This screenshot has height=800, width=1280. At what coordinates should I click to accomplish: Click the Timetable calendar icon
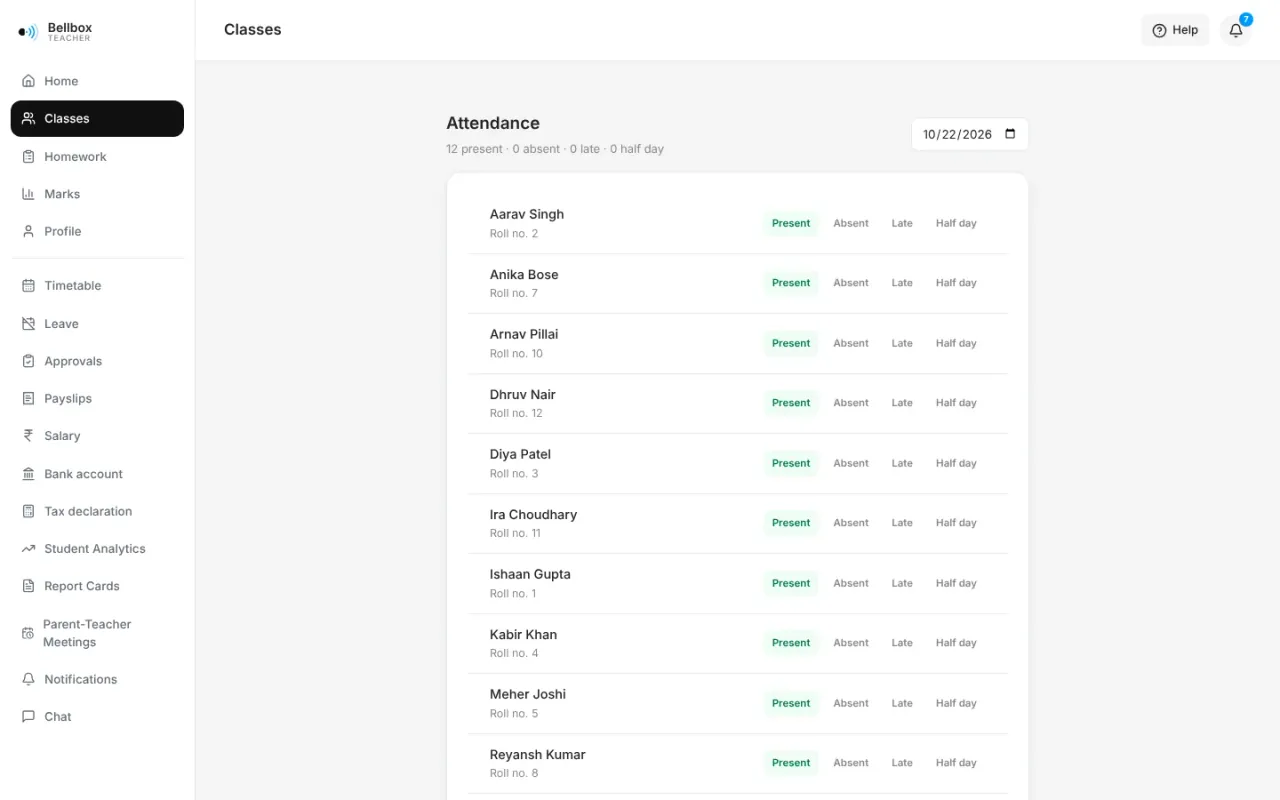(28, 286)
